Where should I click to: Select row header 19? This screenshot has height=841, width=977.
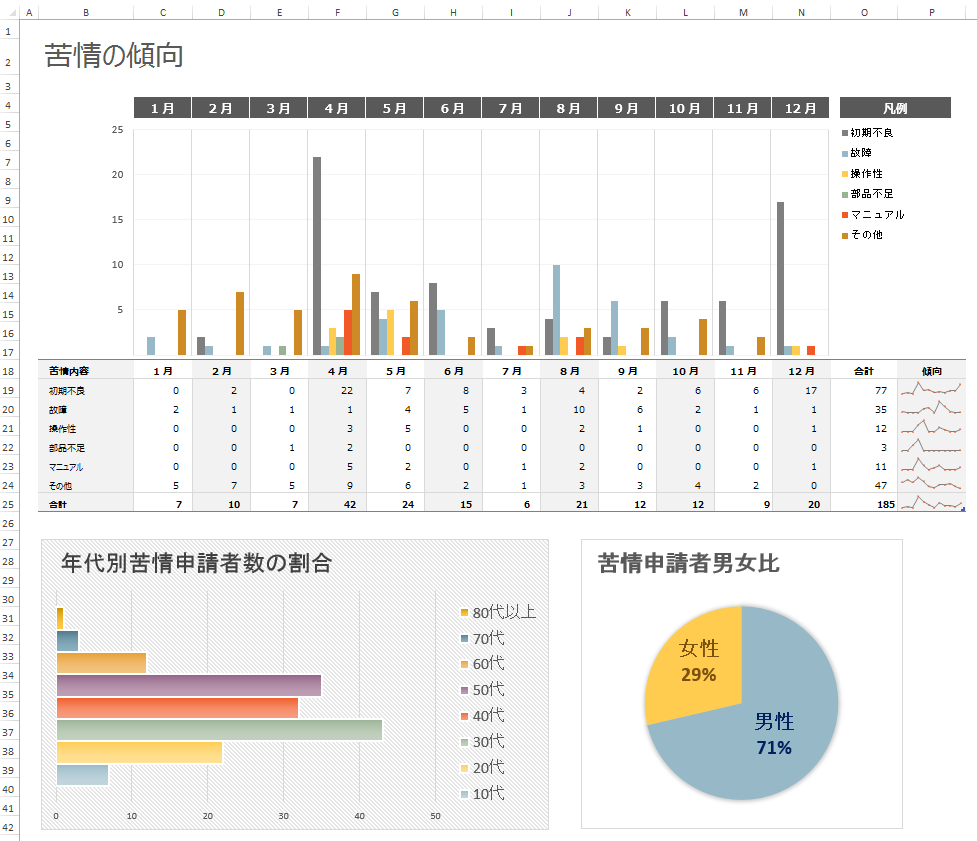8,391
